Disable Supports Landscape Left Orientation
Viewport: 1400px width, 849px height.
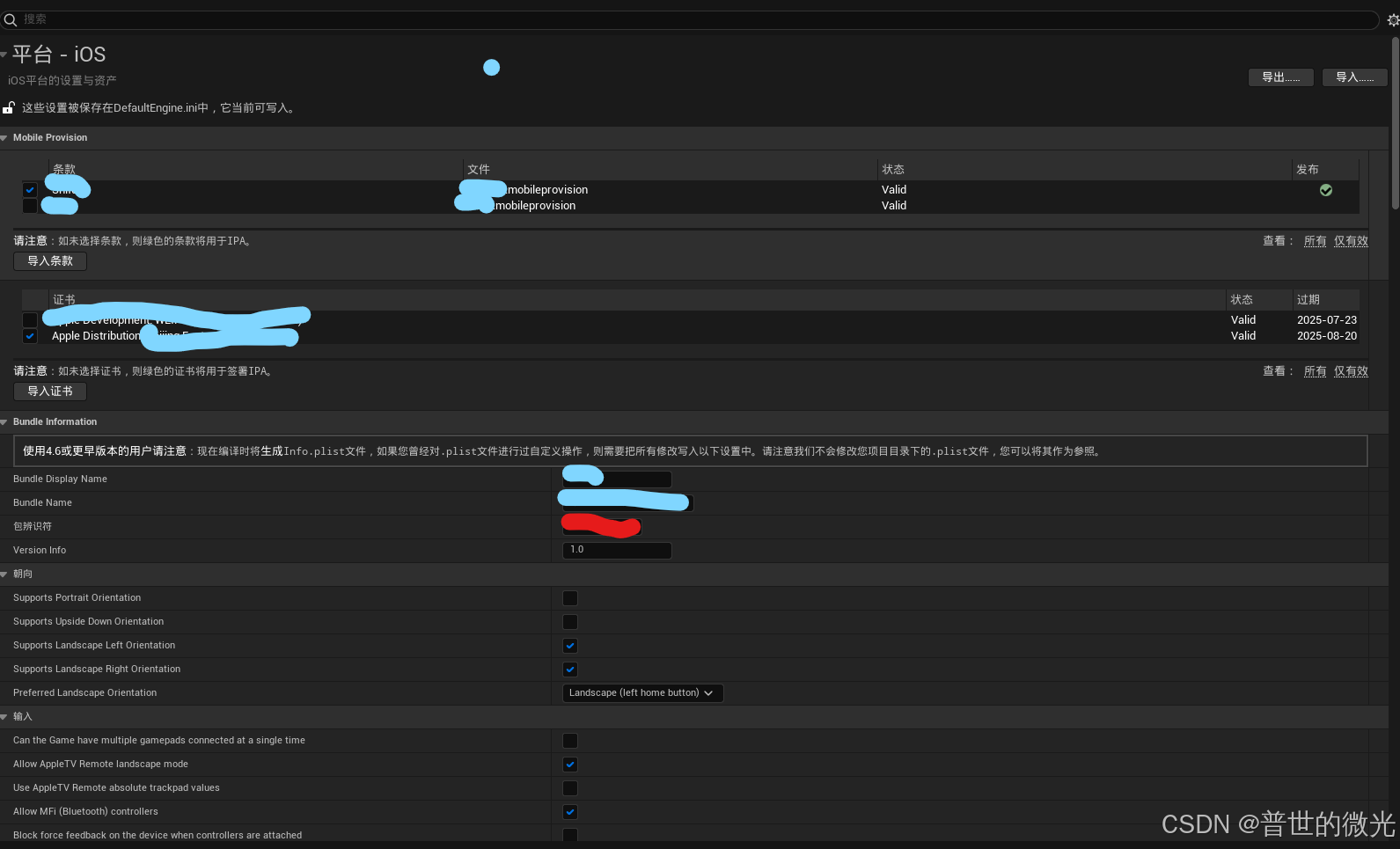(x=570, y=646)
